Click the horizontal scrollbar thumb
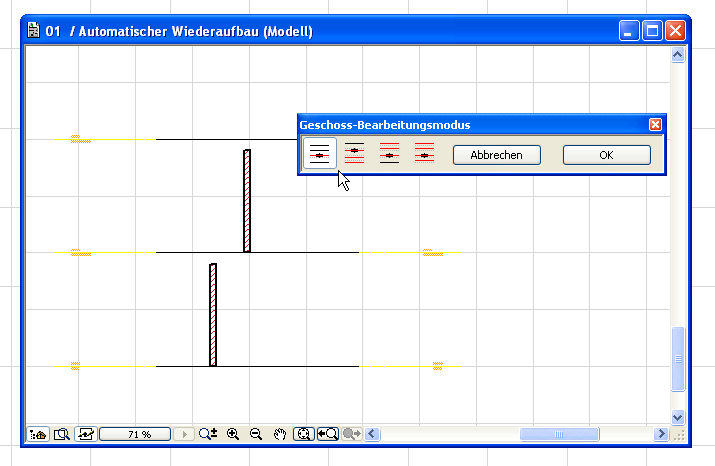 click(560, 434)
